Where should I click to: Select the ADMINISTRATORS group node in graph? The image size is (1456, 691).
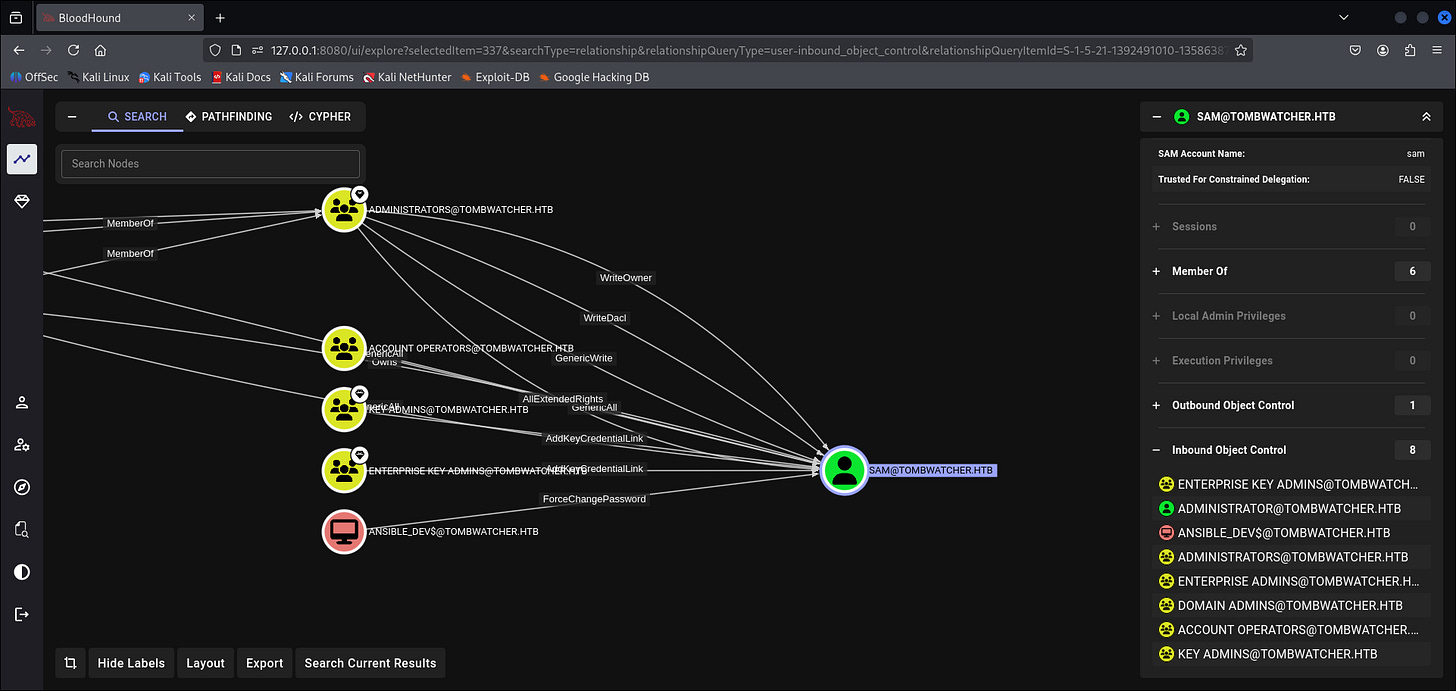pos(344,210)
